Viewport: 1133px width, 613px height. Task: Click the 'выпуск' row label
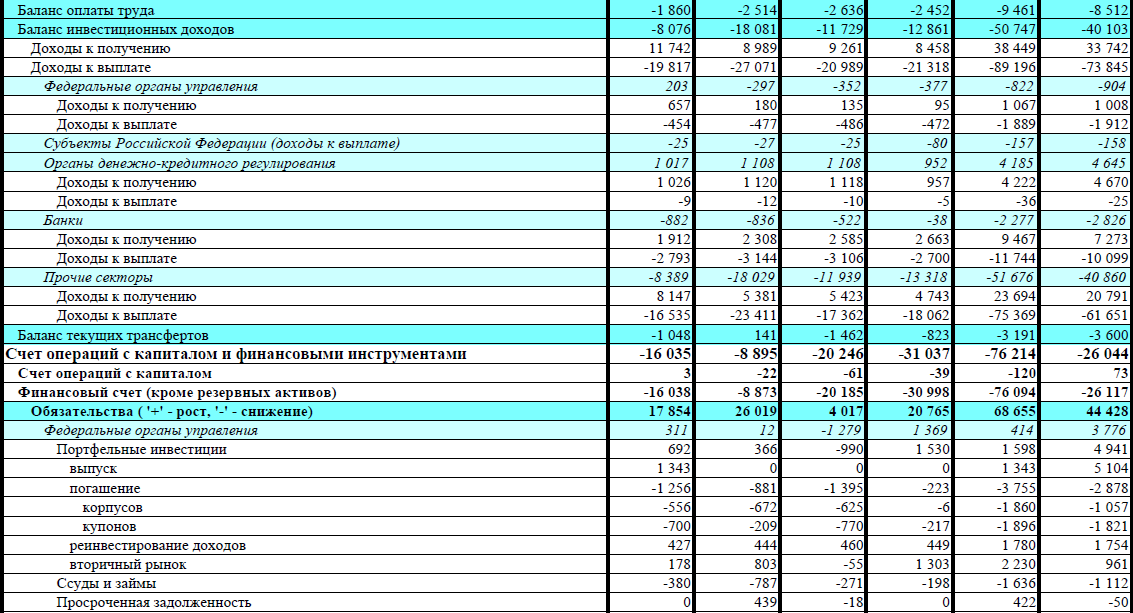(x=93, y=468)
